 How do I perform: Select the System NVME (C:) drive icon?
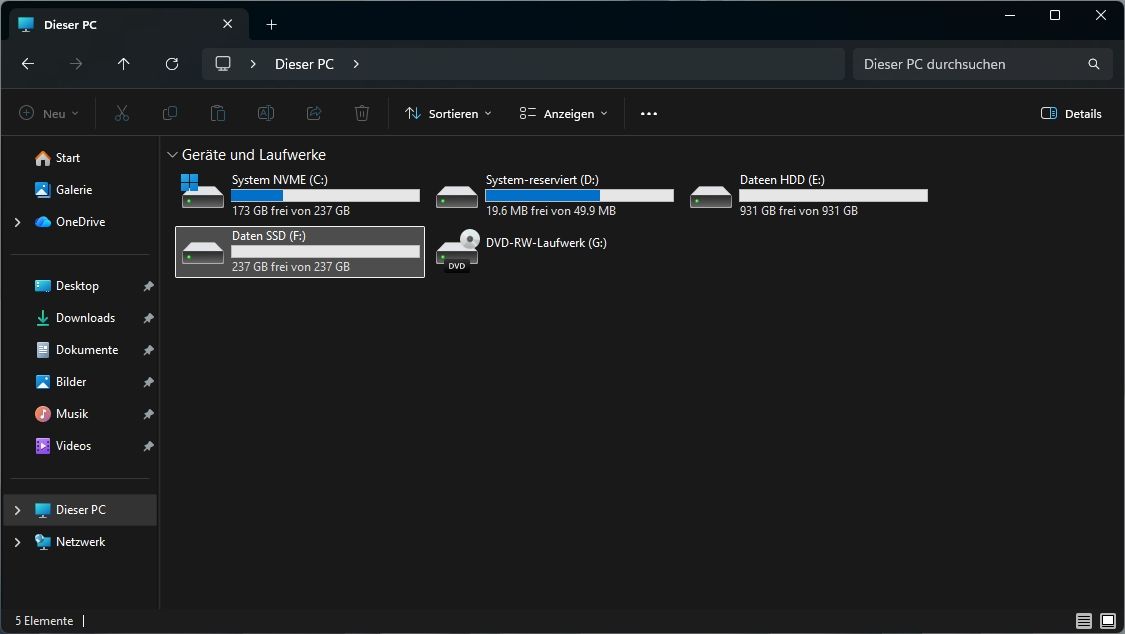click(x=202, y=191)
